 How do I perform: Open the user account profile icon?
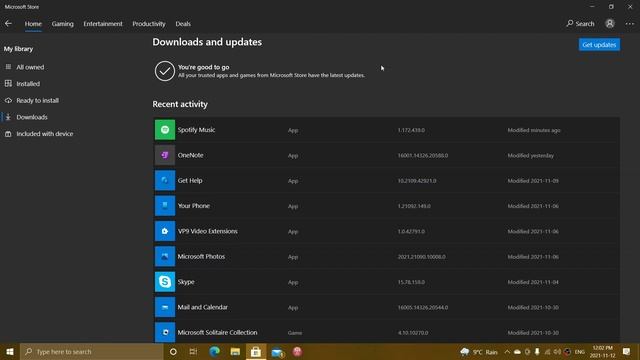(609, 24)
